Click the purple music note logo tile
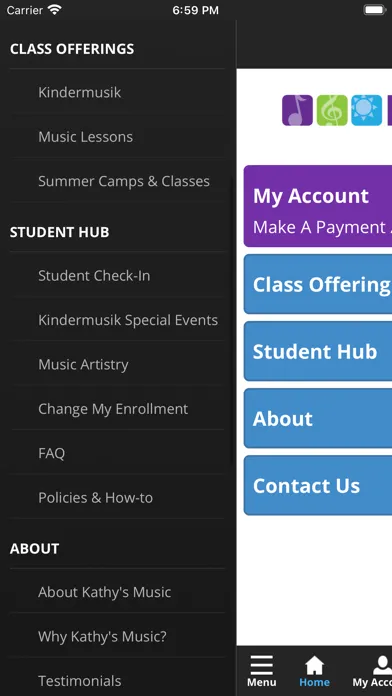The image size is (392, 696). [x=297, y=110]
